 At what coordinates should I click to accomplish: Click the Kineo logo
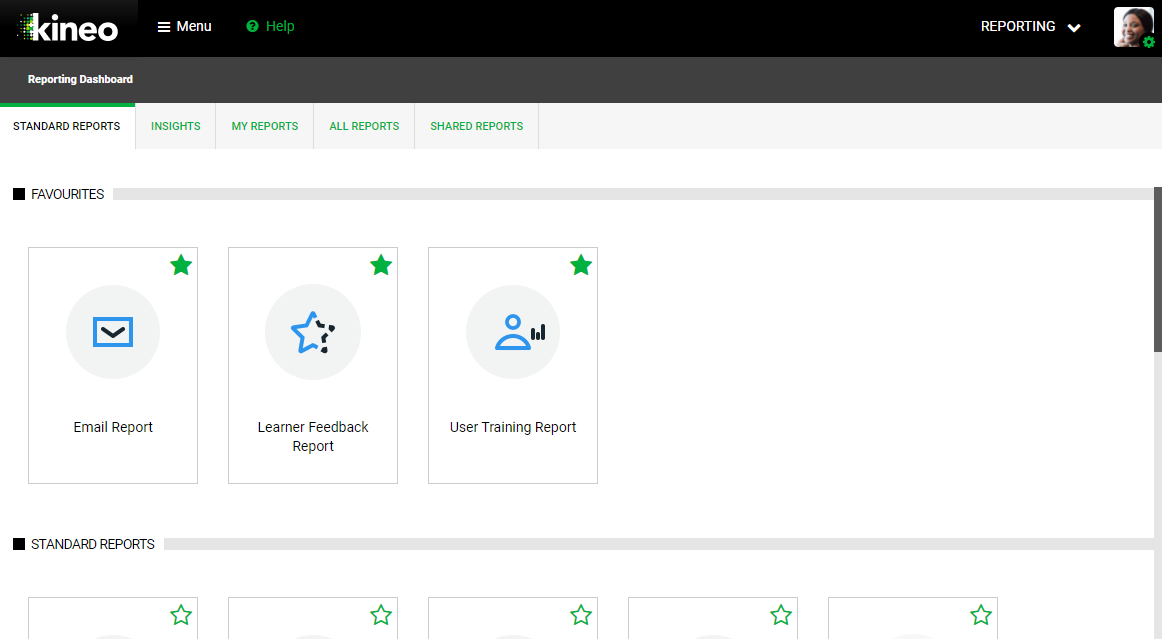[68, 28]
